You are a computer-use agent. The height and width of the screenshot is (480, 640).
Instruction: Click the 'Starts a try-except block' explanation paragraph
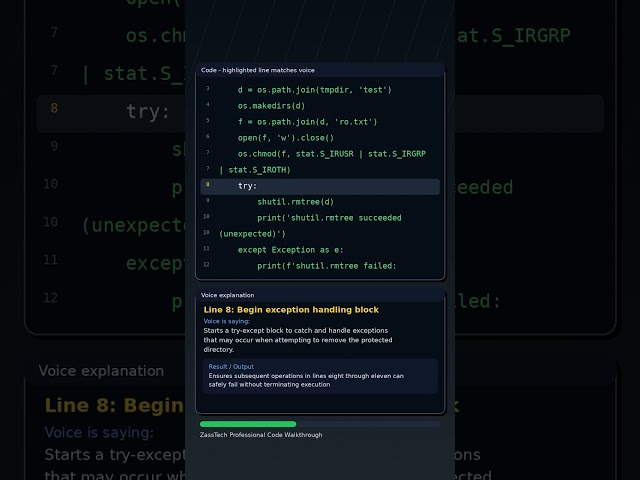[298, 340]
